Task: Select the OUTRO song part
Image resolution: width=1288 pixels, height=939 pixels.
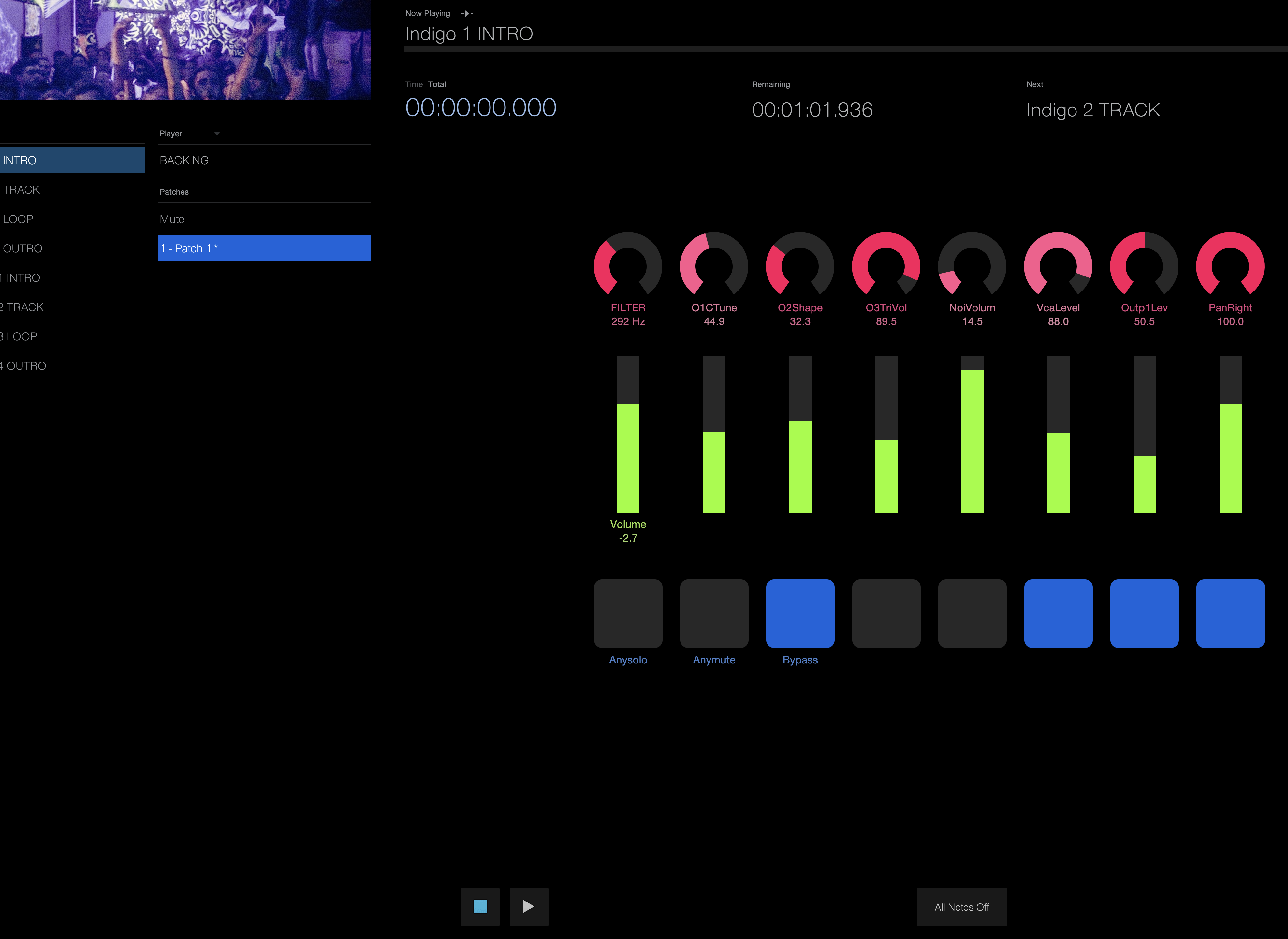Action: 23,248
